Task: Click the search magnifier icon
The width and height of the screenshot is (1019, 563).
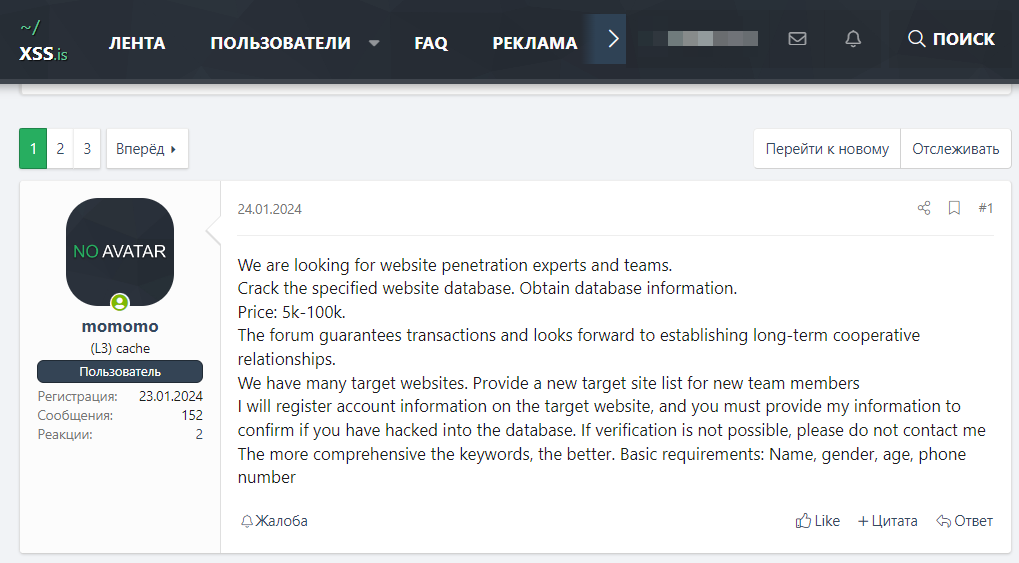Action: 916,39
